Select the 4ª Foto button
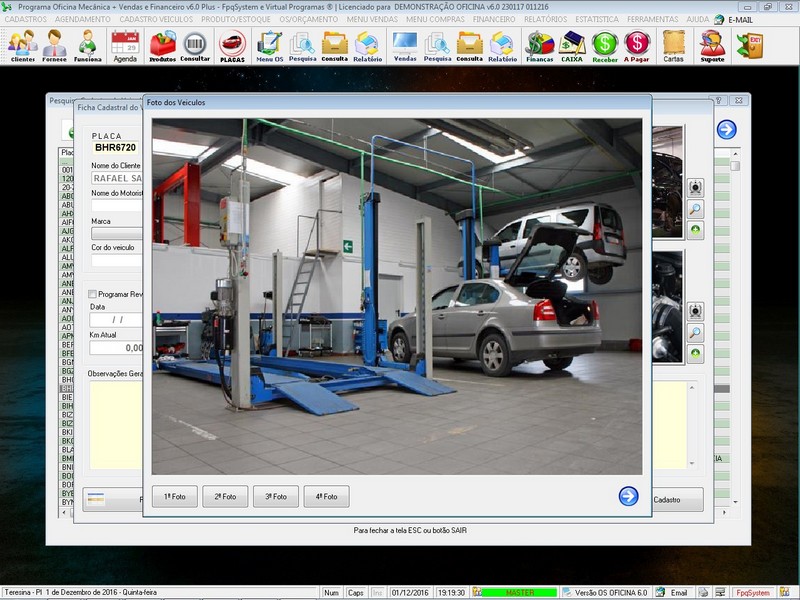Screen dimensions: 800x600 325,496
